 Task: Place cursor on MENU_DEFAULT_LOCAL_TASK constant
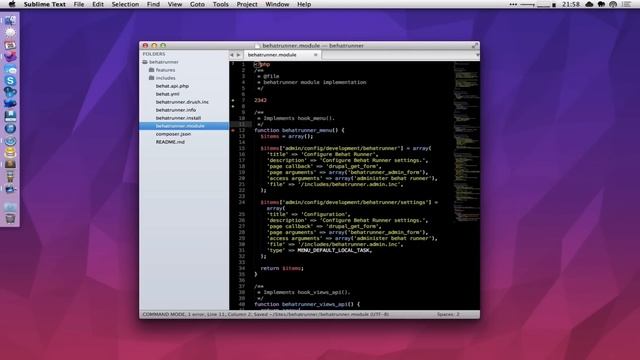click(334, 250)
